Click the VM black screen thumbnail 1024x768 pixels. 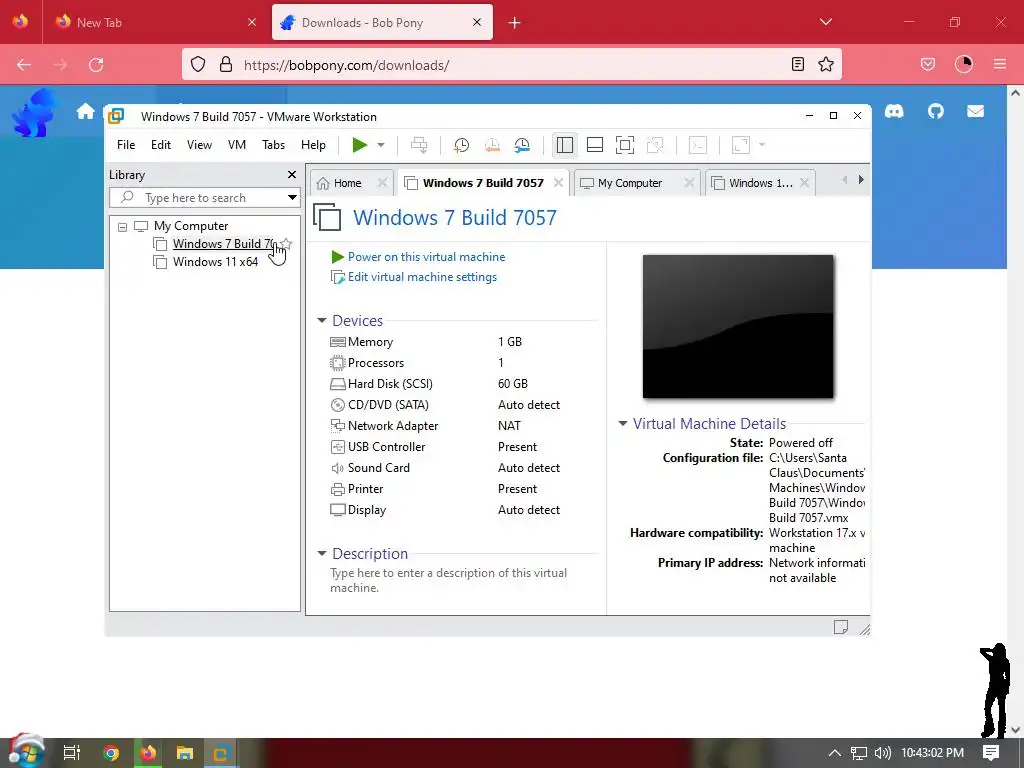(x=738, y=327)
